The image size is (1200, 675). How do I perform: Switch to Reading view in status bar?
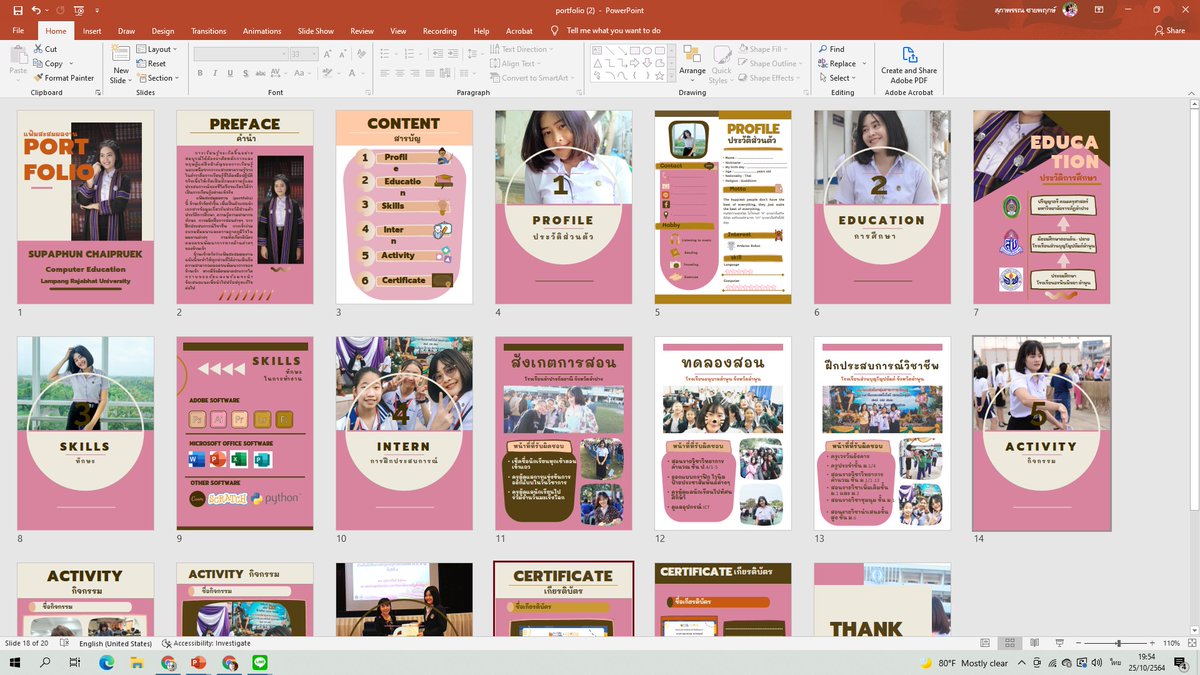click(x=1033, y=643)
